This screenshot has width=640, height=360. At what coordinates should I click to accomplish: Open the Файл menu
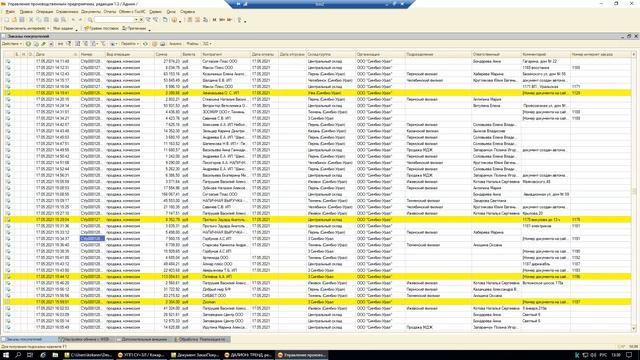tap(10, 12)
